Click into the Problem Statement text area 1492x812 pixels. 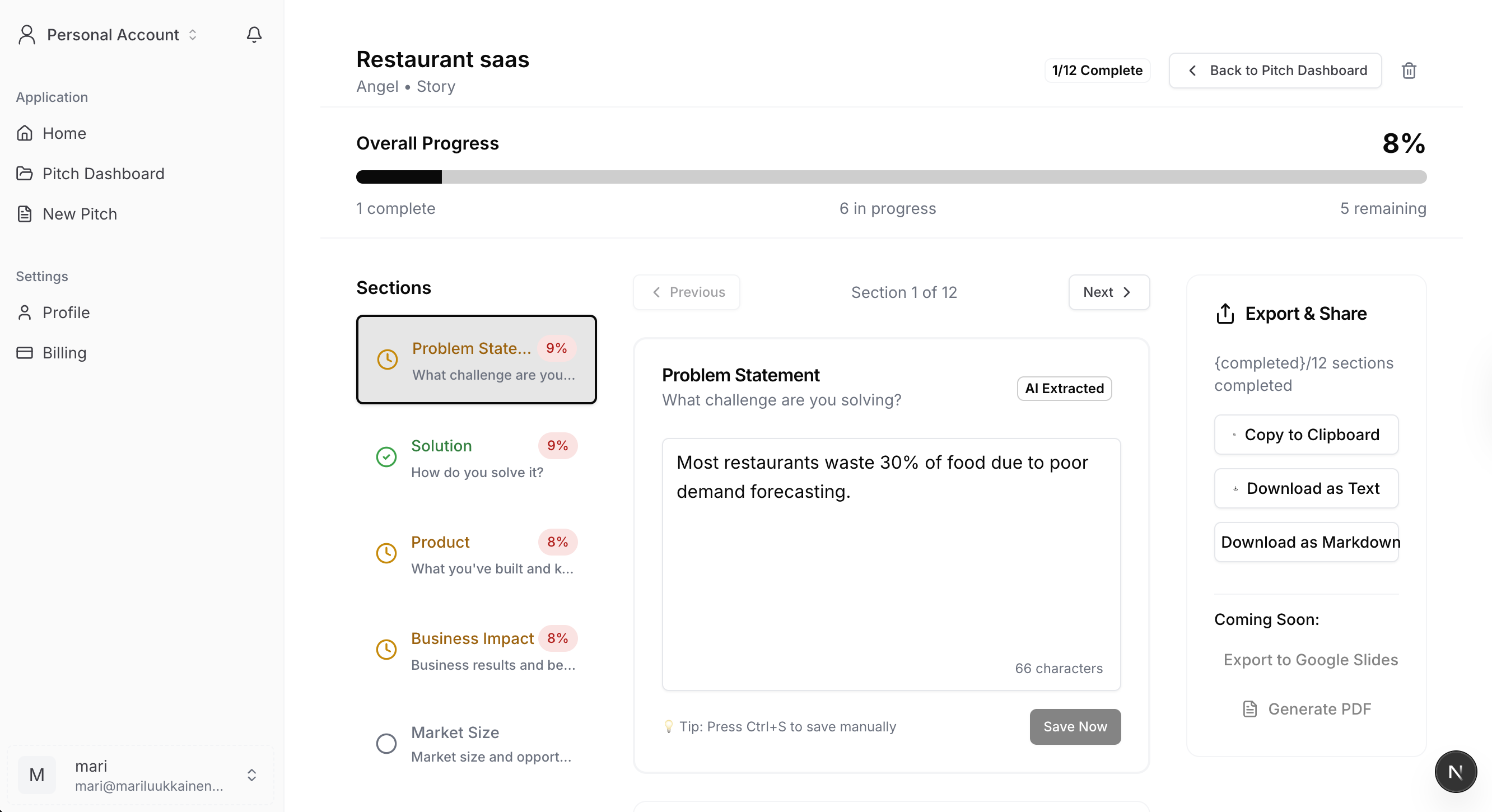[891, 563]
